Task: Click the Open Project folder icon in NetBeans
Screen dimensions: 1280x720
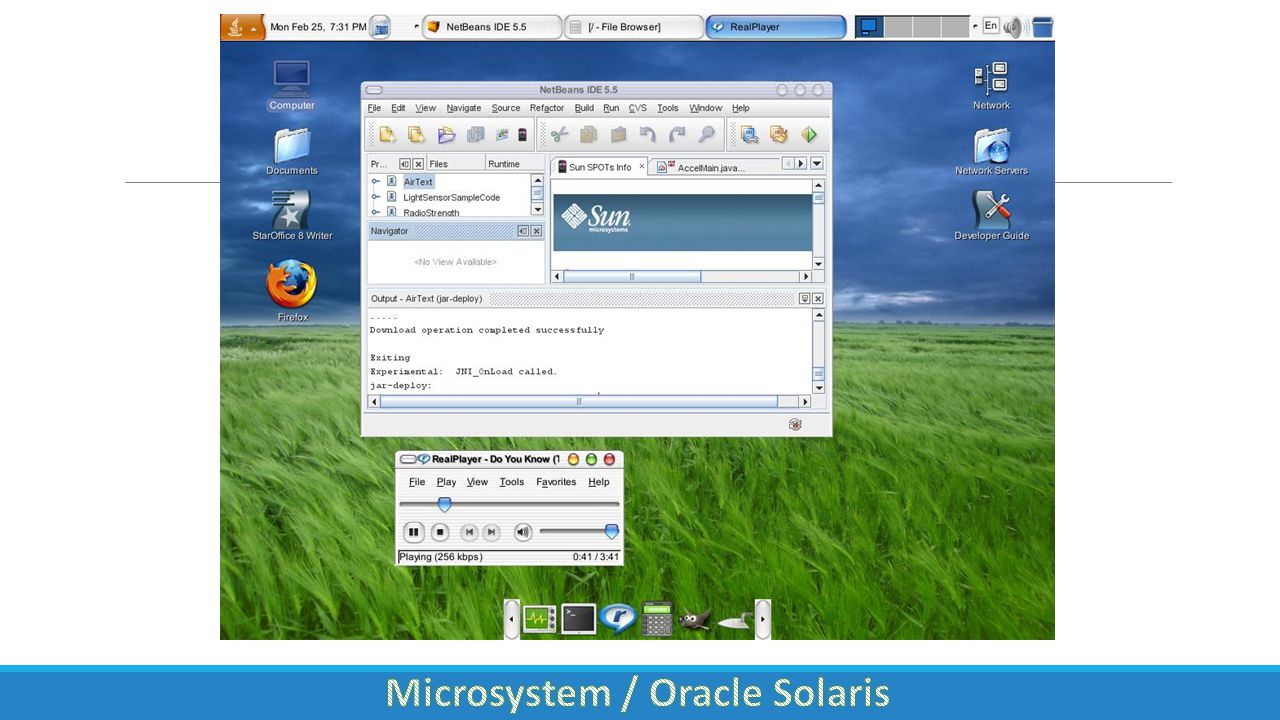Action: [447, 135]
